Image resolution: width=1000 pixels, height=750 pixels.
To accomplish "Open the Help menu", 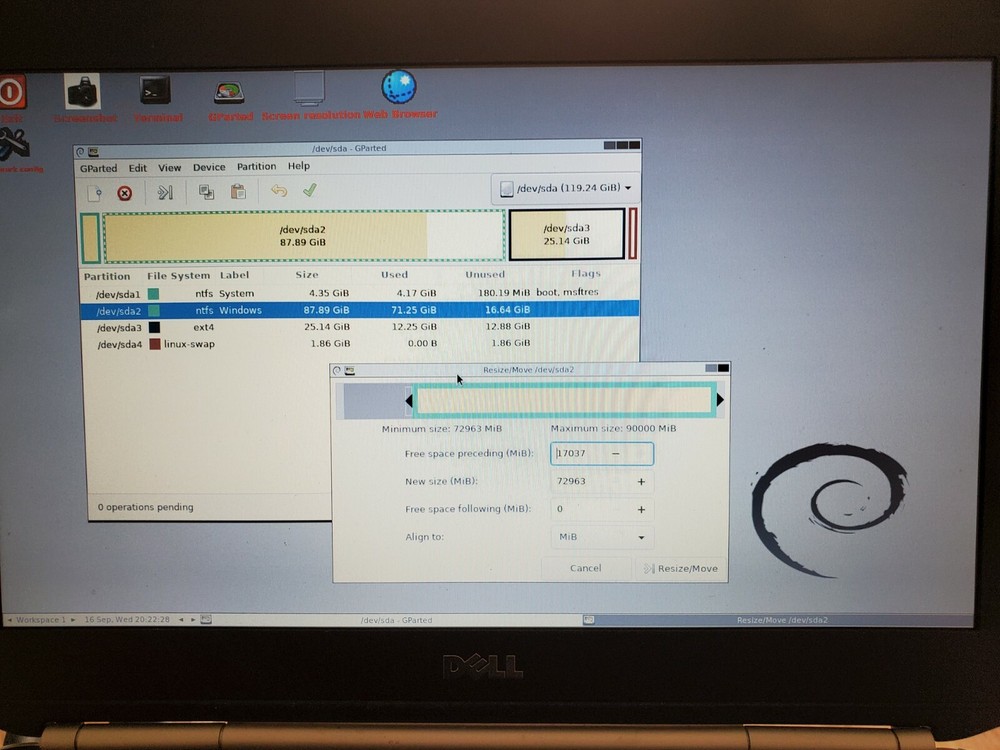I will [x=298, y=166].
